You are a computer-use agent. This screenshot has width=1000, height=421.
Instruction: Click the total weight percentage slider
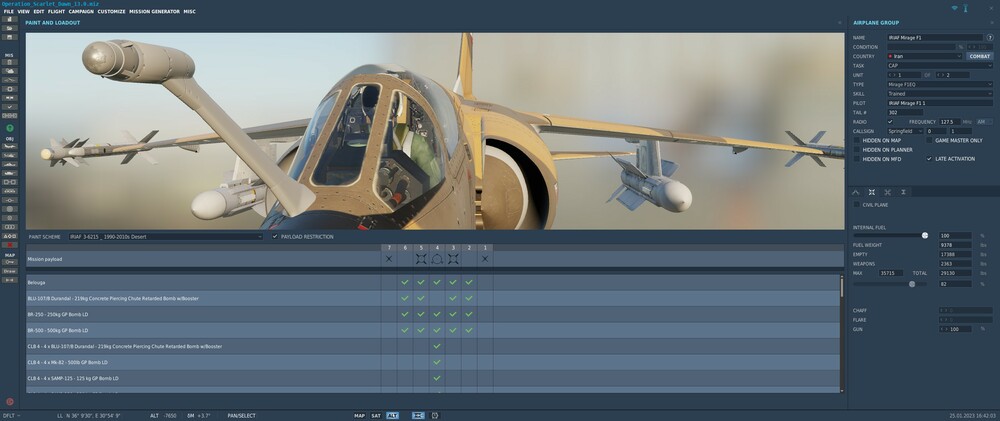click(912, 284)
